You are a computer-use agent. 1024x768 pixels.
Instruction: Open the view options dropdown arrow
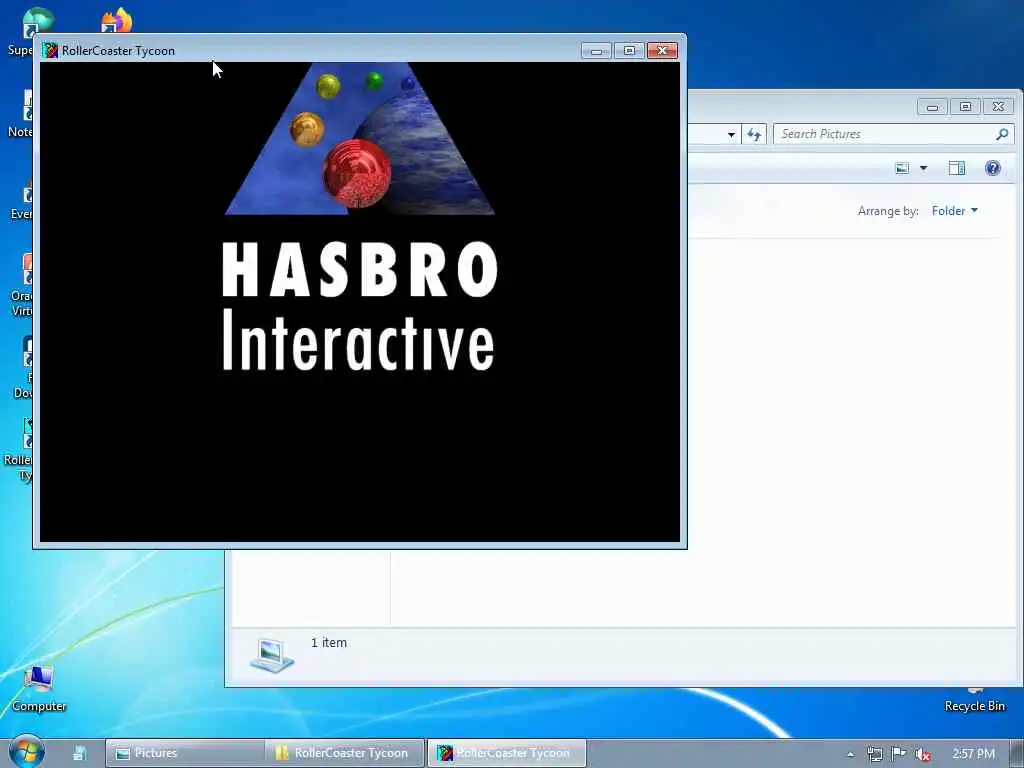[x=923, y=168]
